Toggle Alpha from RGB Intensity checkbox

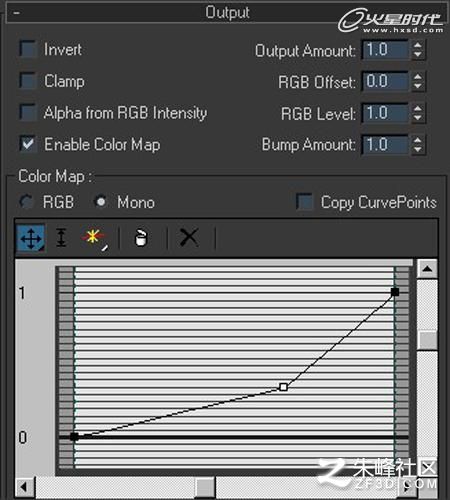point(28,112)
